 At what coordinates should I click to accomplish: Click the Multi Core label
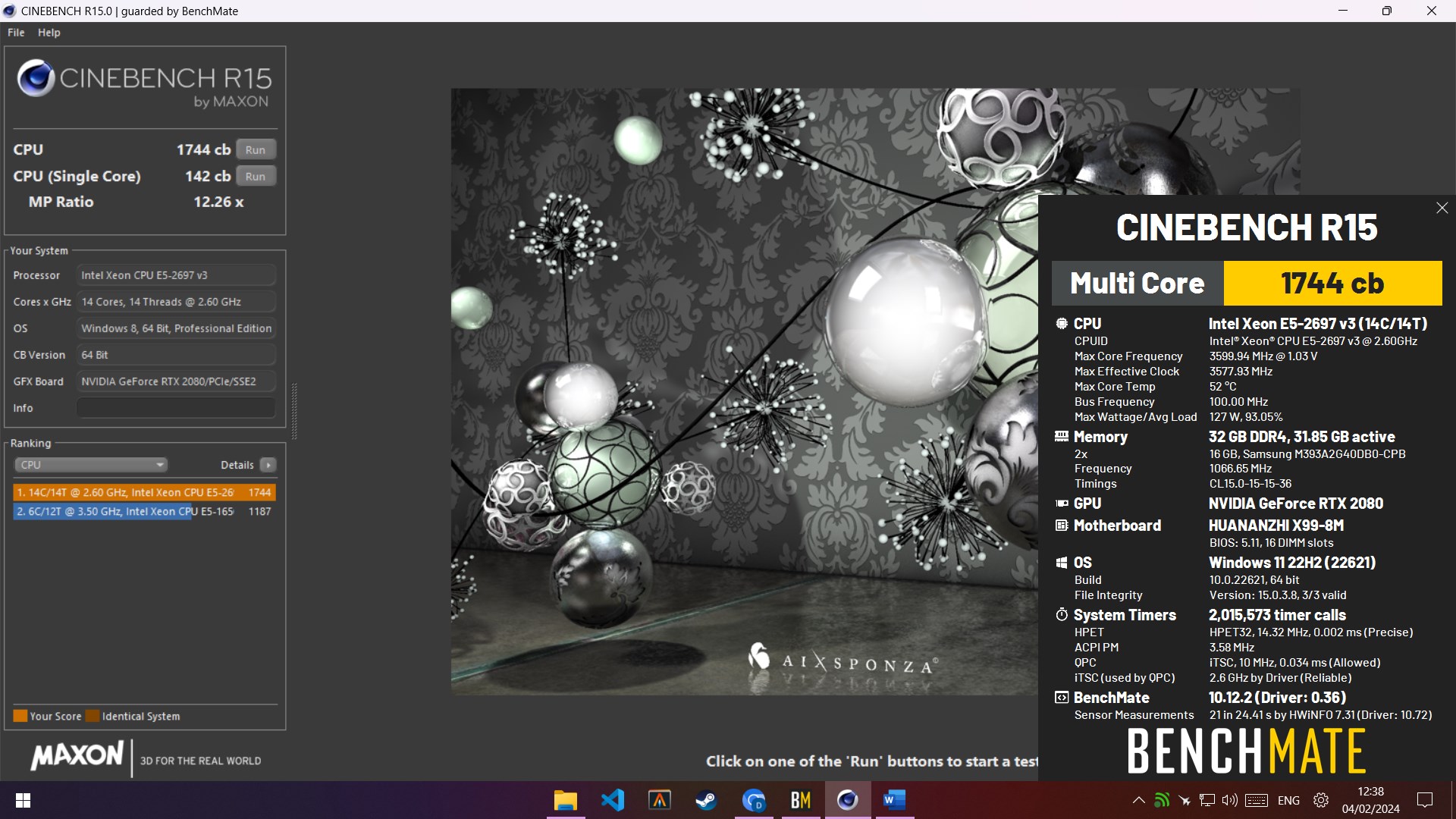point(1137,283)
